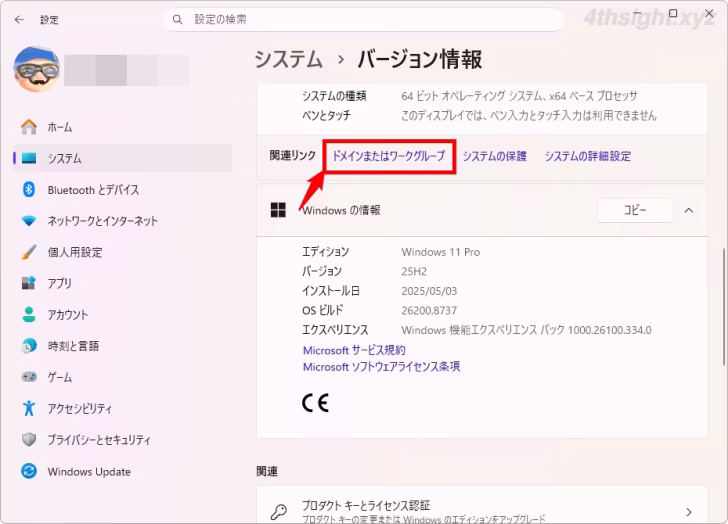Click the search magnifier icon

tap(177, 19)
